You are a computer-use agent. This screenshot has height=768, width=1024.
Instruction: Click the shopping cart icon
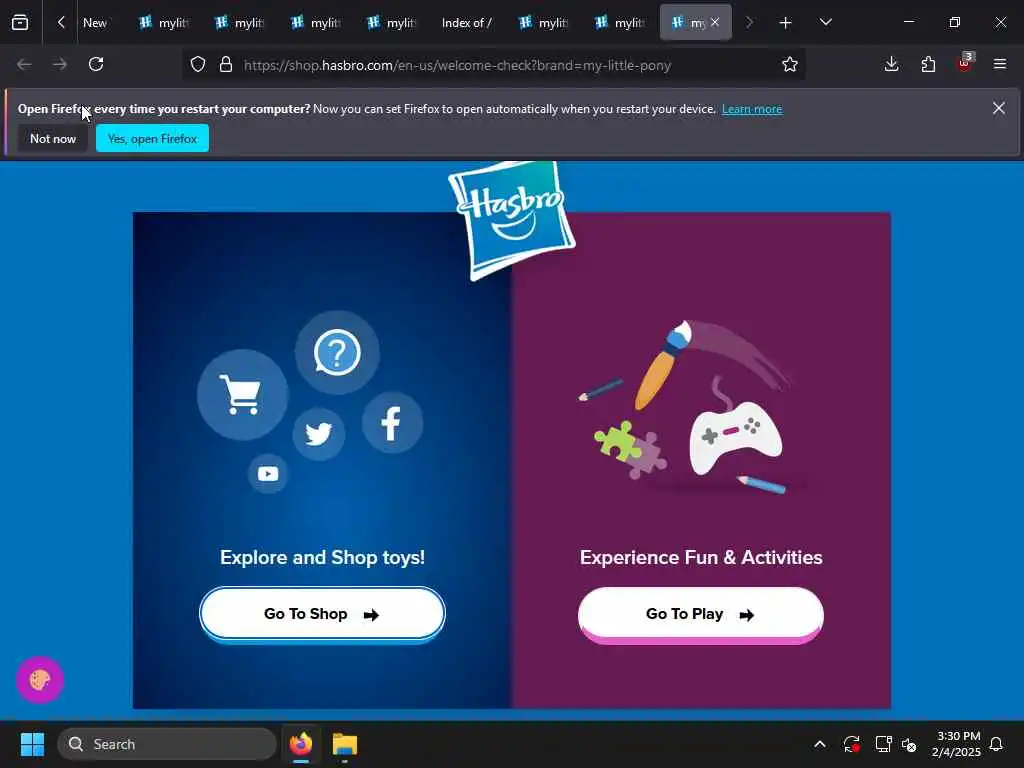tap(242, 394)
